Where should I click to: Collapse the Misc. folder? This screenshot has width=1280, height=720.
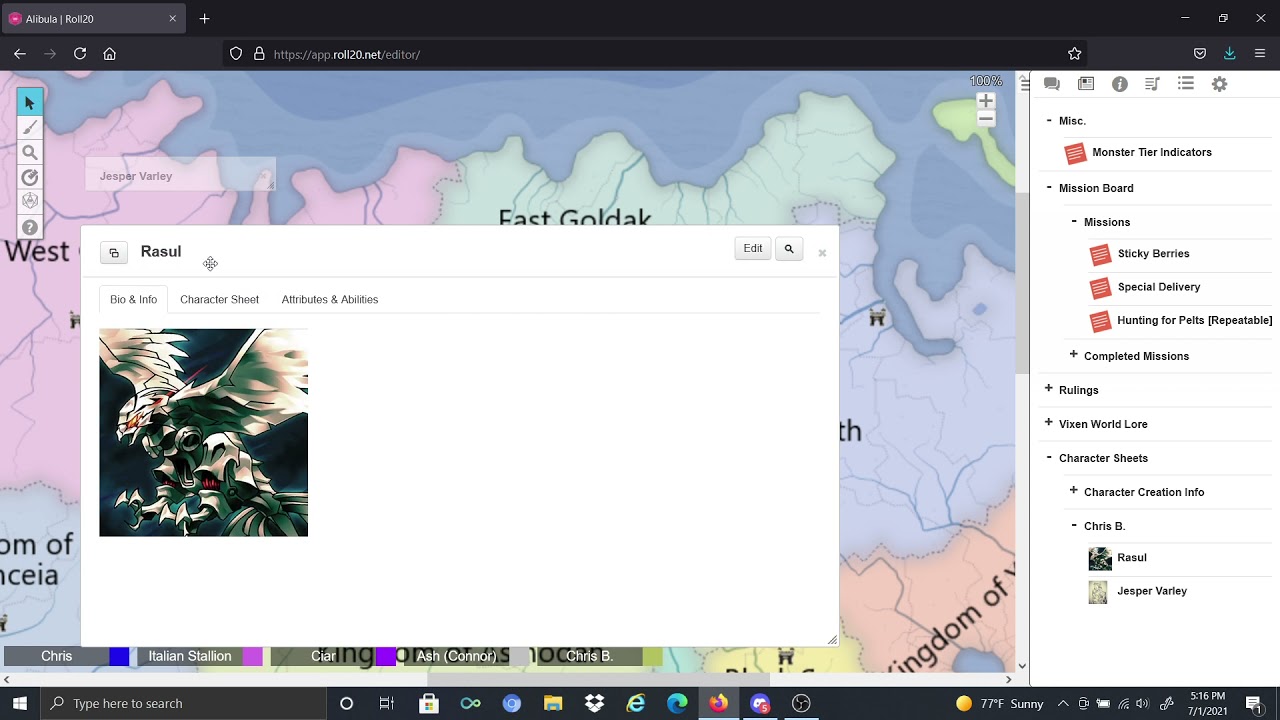point(1049,120)
